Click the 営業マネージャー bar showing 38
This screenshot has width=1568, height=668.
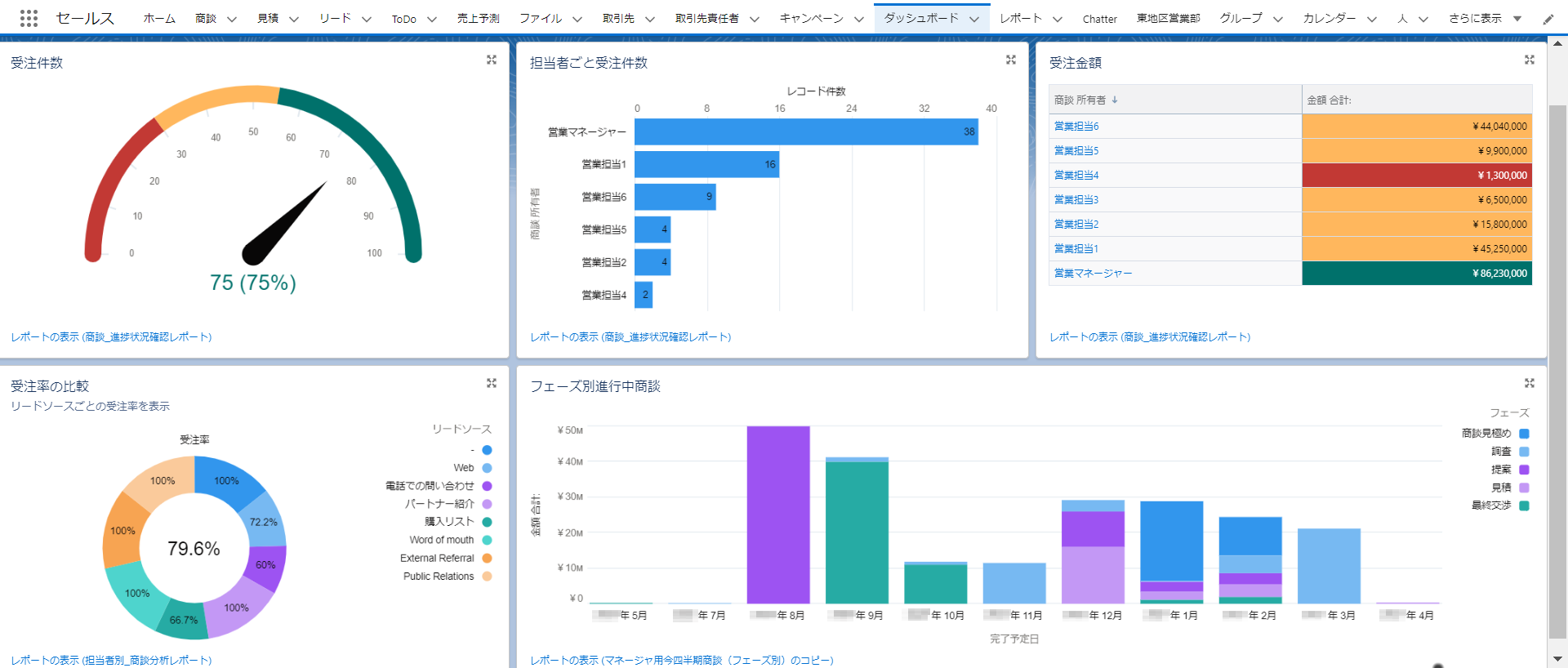point(806,131)
